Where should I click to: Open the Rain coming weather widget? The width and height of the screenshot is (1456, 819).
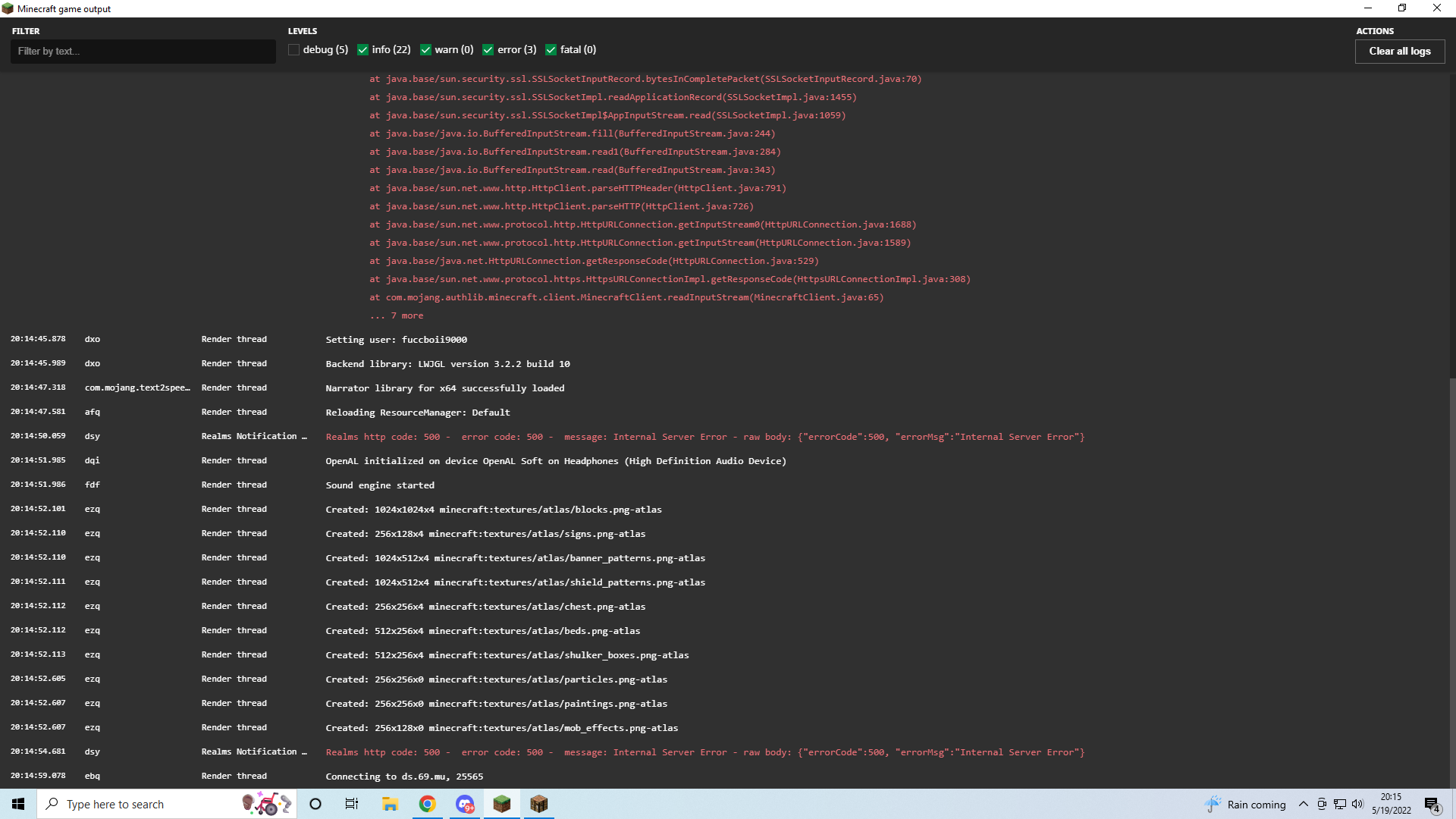(1244, 804)
